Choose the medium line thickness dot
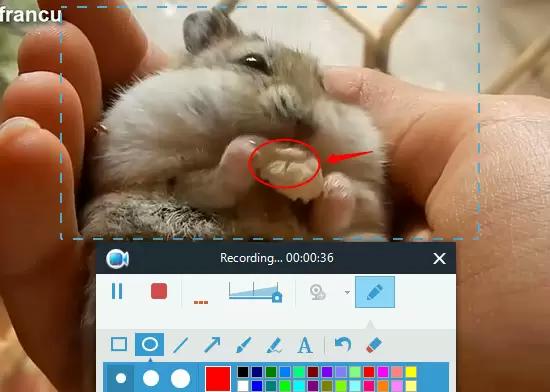Viewport: 550px width, 392px height. point(151,378)
